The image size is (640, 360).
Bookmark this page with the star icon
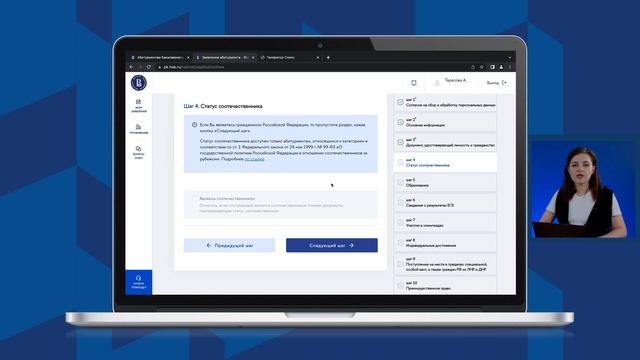pos(482,67)
